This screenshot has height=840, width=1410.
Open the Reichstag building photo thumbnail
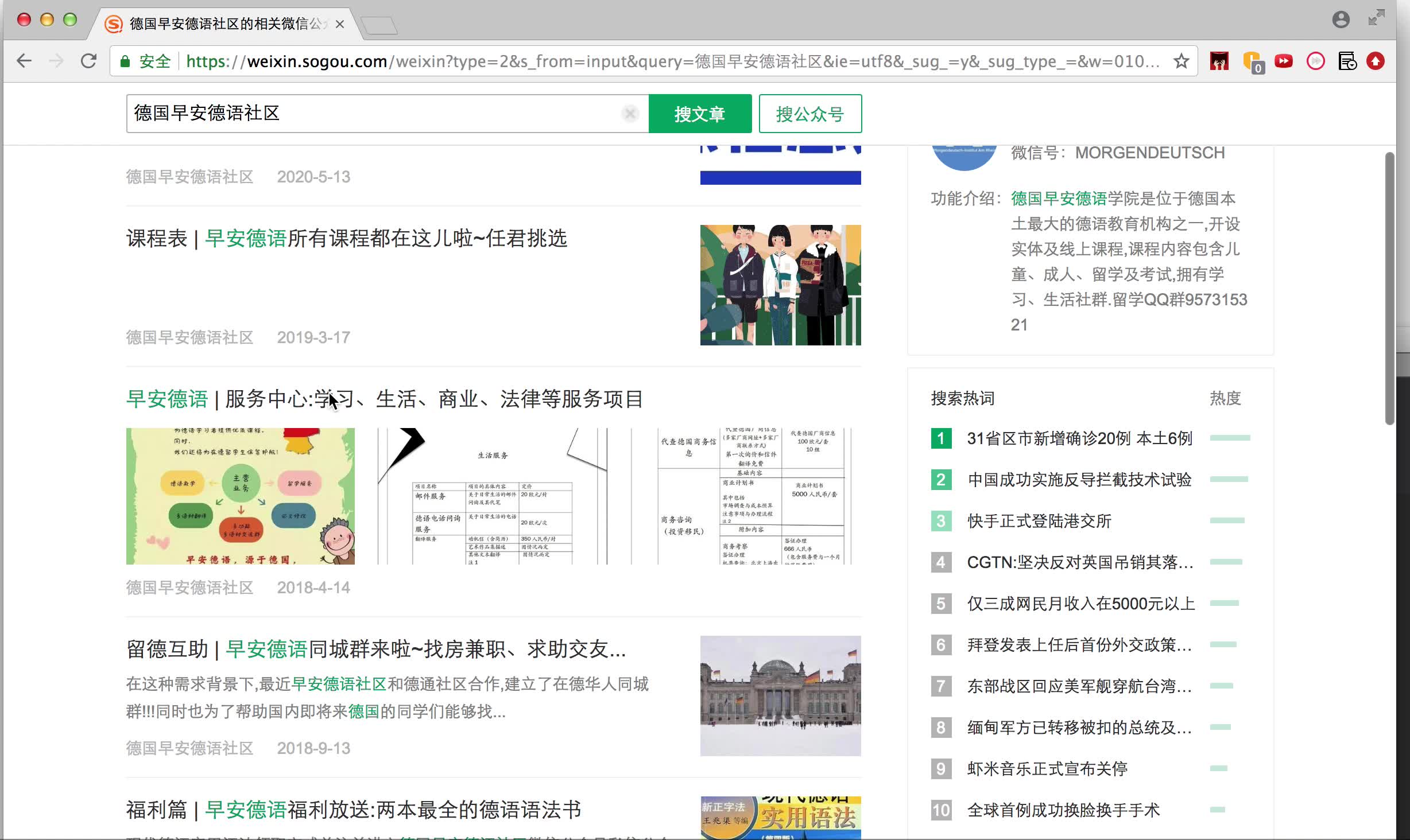[x=780, y=696]
